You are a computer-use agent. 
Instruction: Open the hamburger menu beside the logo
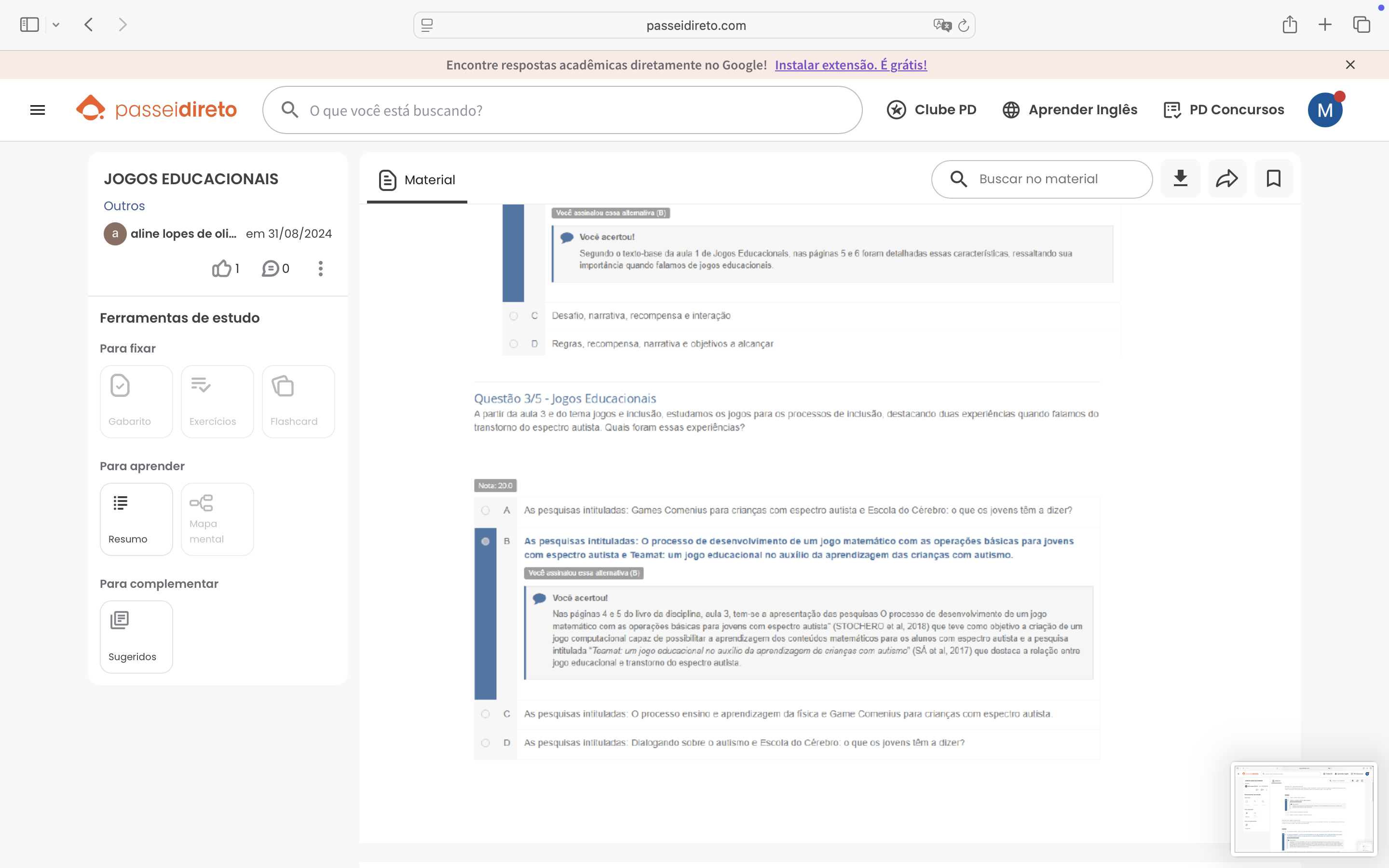coord(37,109)
